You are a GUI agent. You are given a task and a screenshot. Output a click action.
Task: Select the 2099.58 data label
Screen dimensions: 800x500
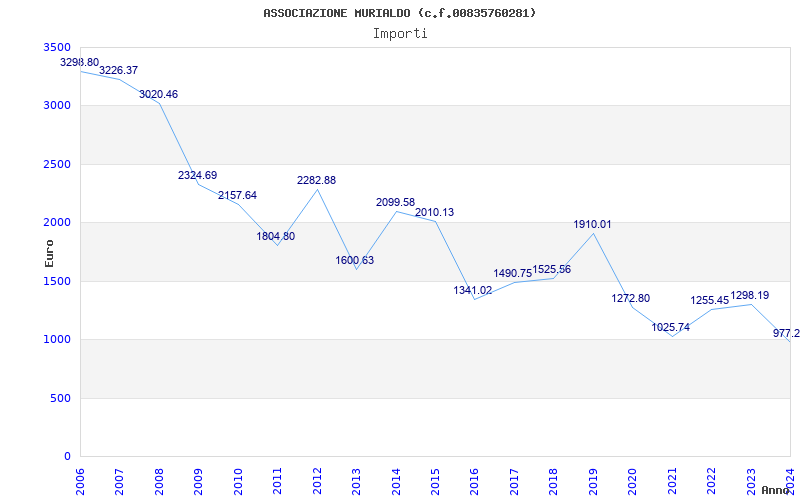tap(395, 203)
